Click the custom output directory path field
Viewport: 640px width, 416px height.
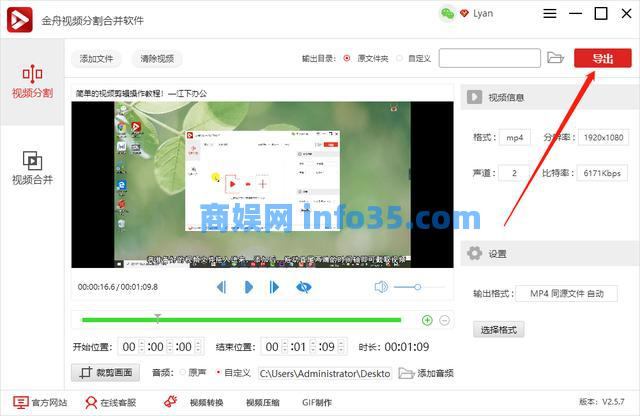pos(489,58)
